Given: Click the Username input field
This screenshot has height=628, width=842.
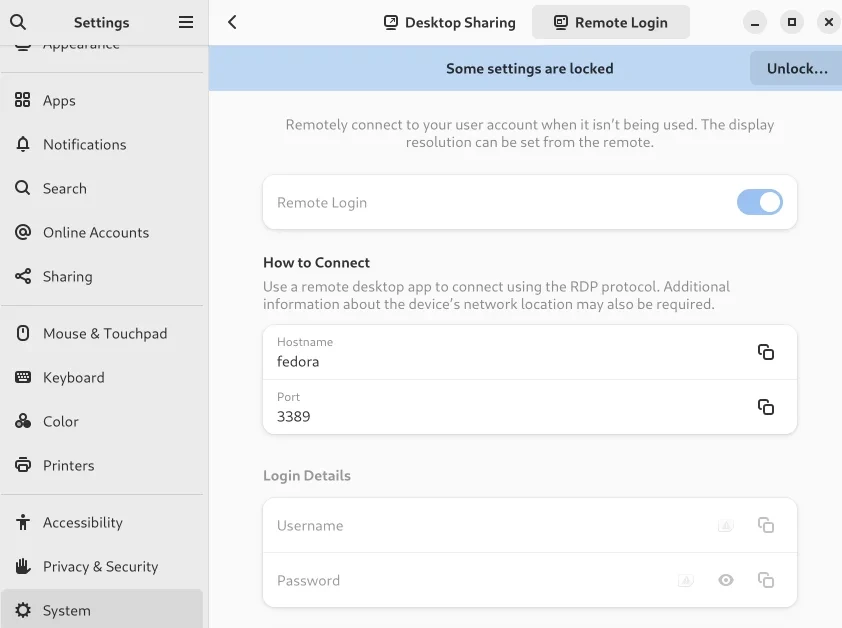Looking at the screenshot, I should pyautogui.click(x=529, y=525).
